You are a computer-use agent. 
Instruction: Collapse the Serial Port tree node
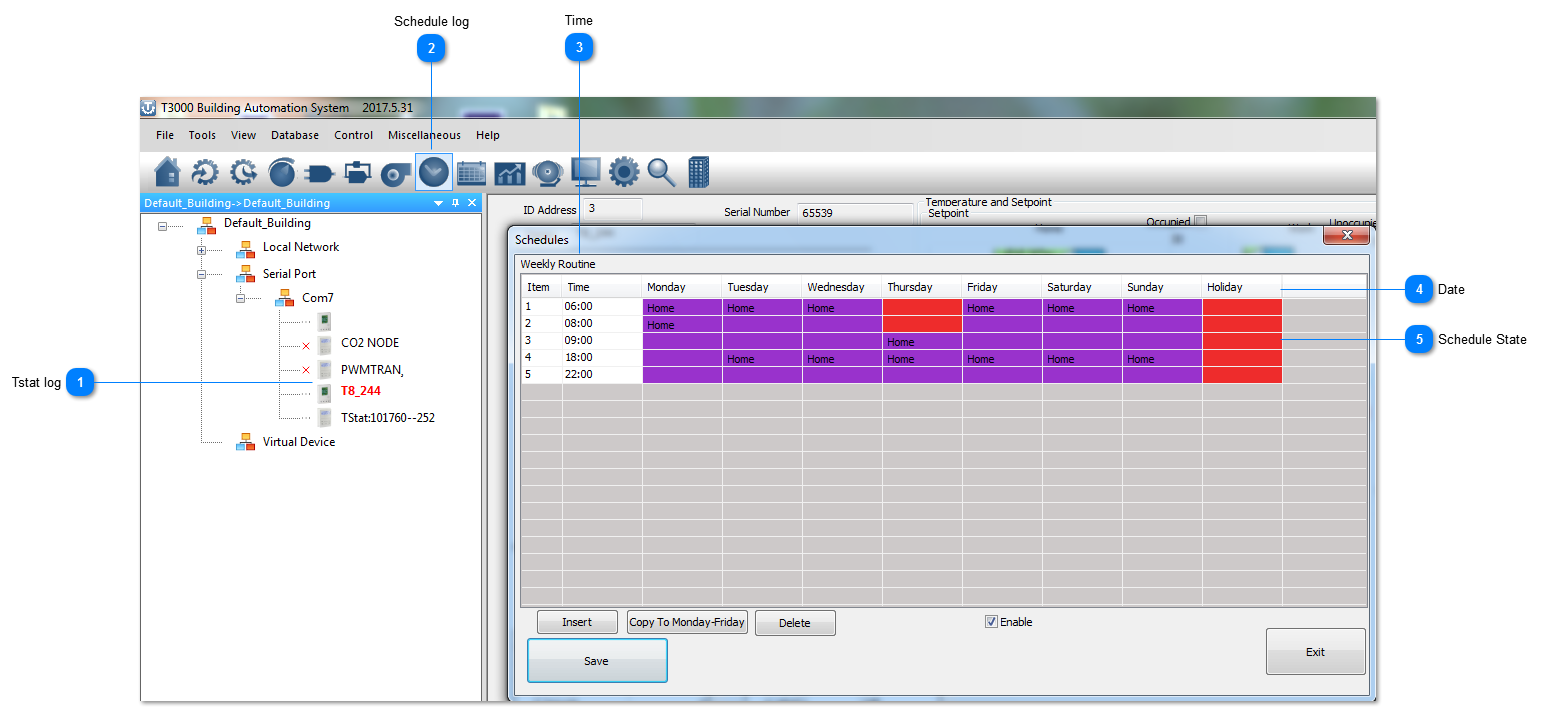(x=201, y=274)
